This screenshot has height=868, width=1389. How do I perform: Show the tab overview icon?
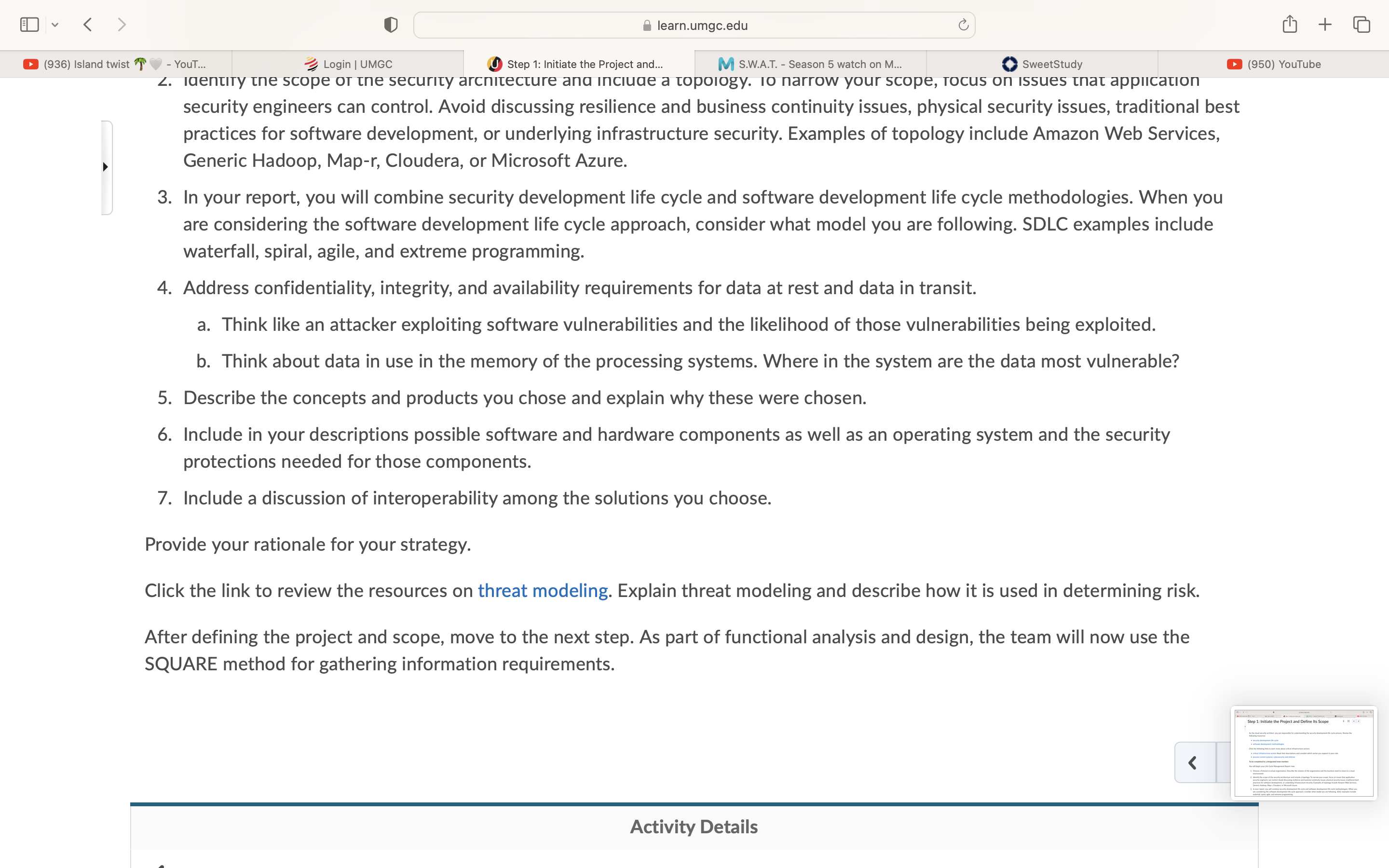tap(1362, 25)
